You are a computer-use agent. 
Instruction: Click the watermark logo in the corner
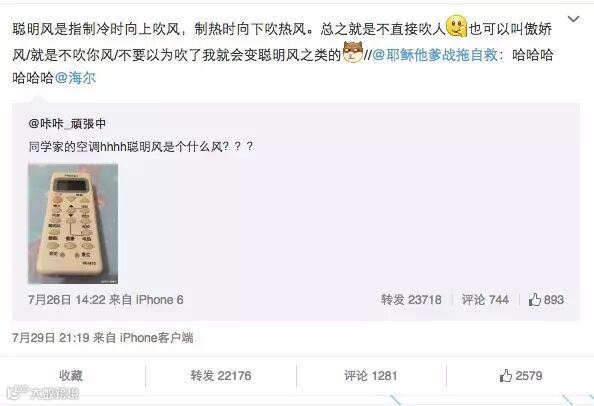[43, 393]
